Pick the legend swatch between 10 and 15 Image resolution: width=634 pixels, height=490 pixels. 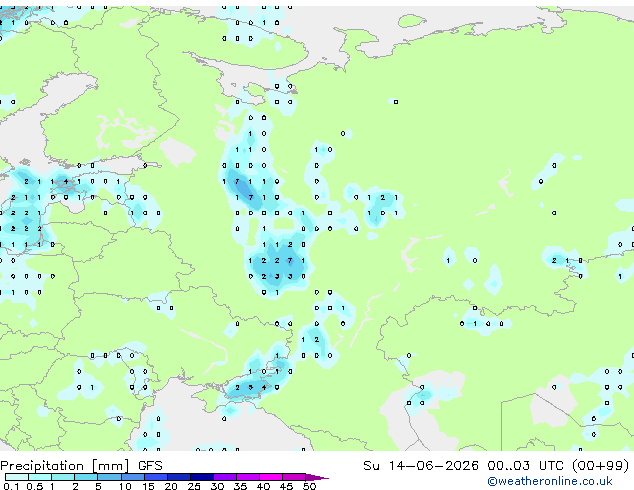click(x=132, y=477)
